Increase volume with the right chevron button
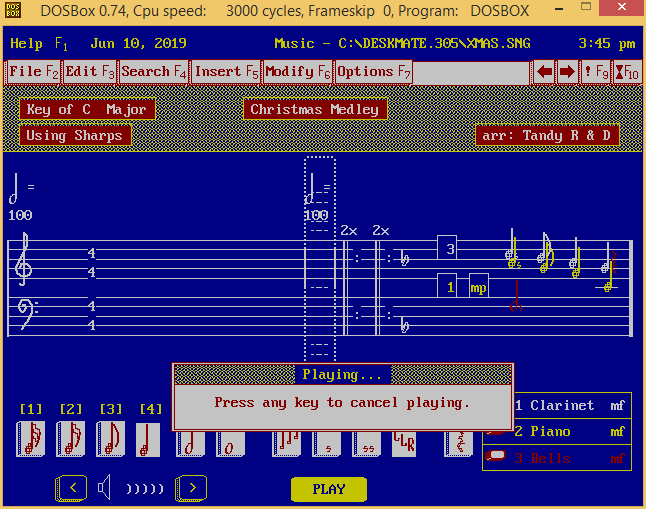The height and width of the screenshot is (509, 646). tap(191, 488)
